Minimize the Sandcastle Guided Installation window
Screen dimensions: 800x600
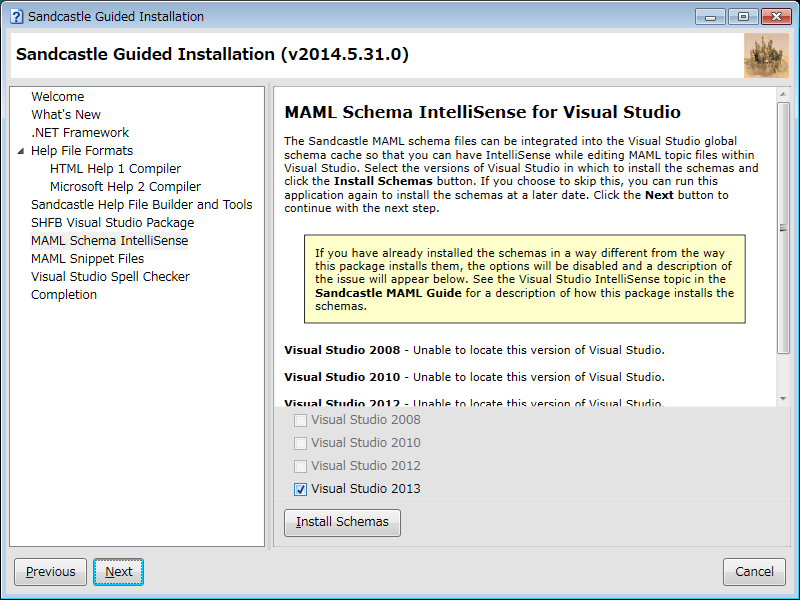click(710, 17)
